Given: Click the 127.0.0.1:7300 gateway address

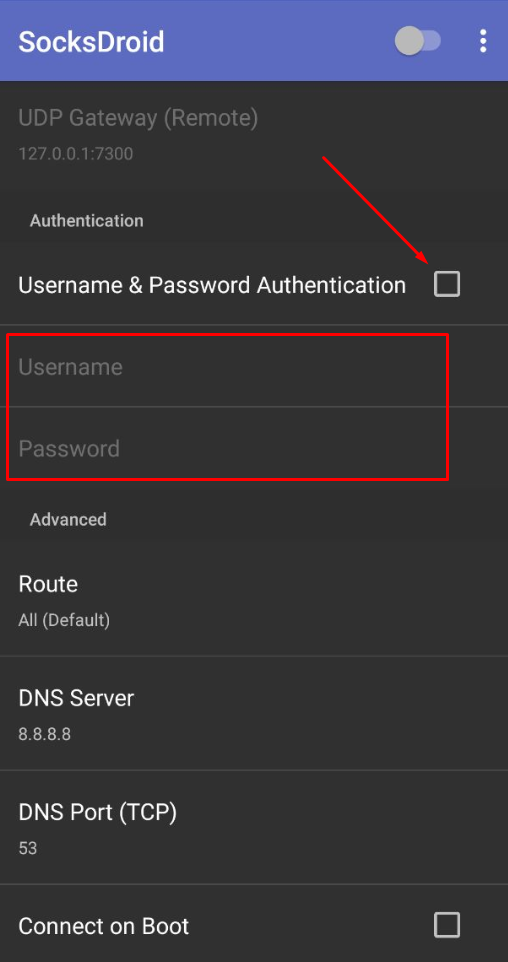Looking at the screenshot, I should 75,153.
